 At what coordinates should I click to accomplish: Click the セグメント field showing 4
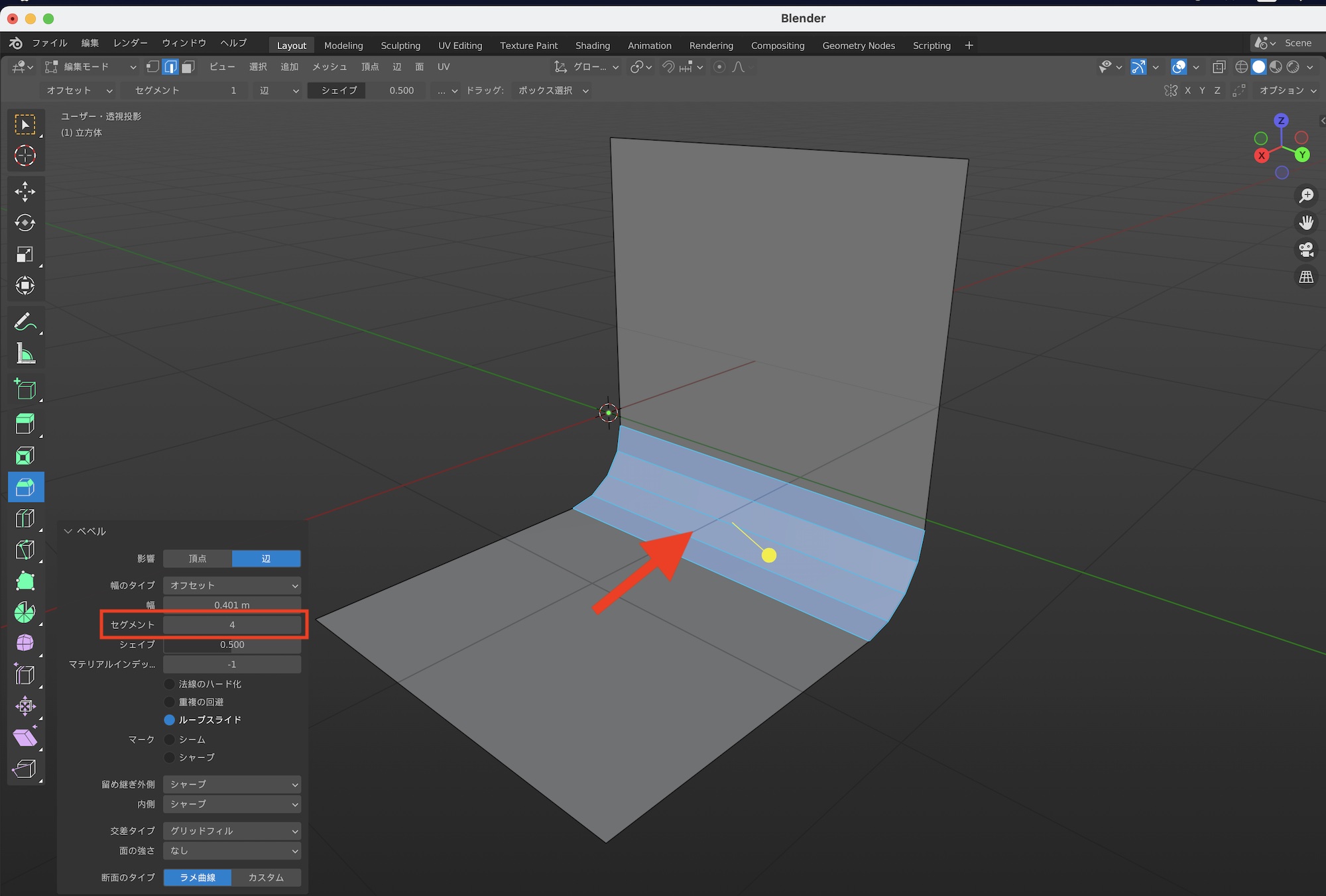[232, 625]
